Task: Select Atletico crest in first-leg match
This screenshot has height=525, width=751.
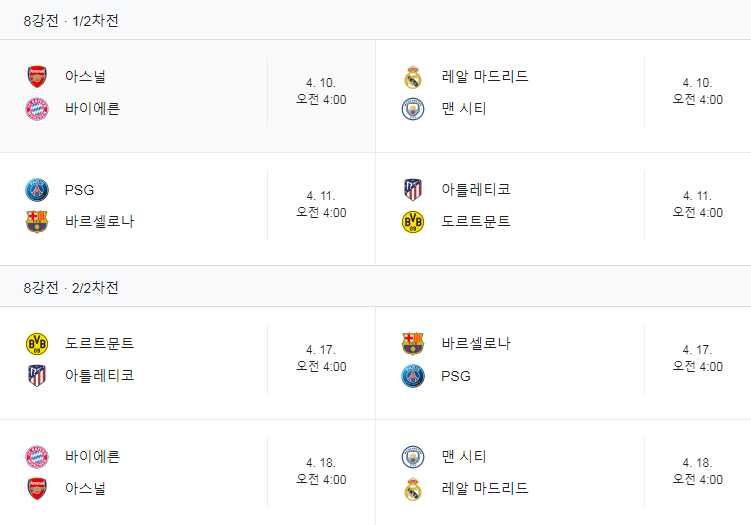Action: tap(413, 189)
